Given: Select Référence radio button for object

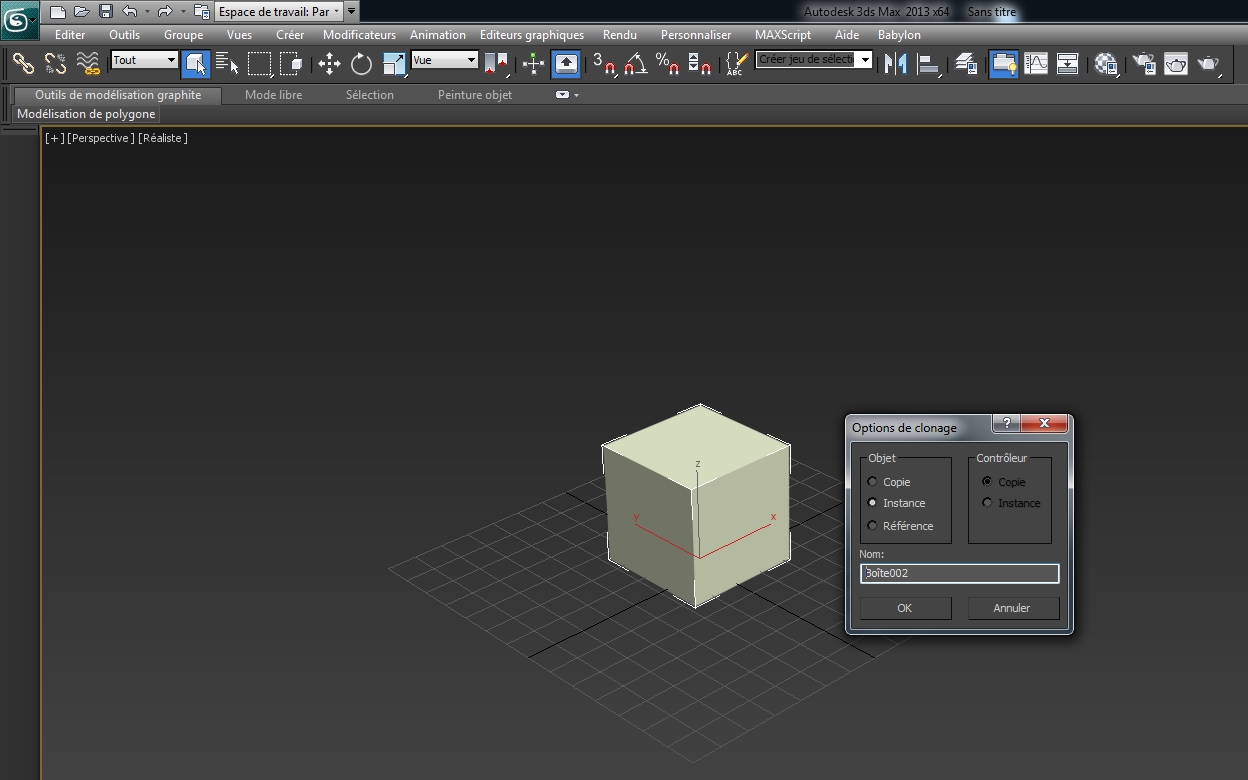Looking at the screenshot, I should pos(873,526).
